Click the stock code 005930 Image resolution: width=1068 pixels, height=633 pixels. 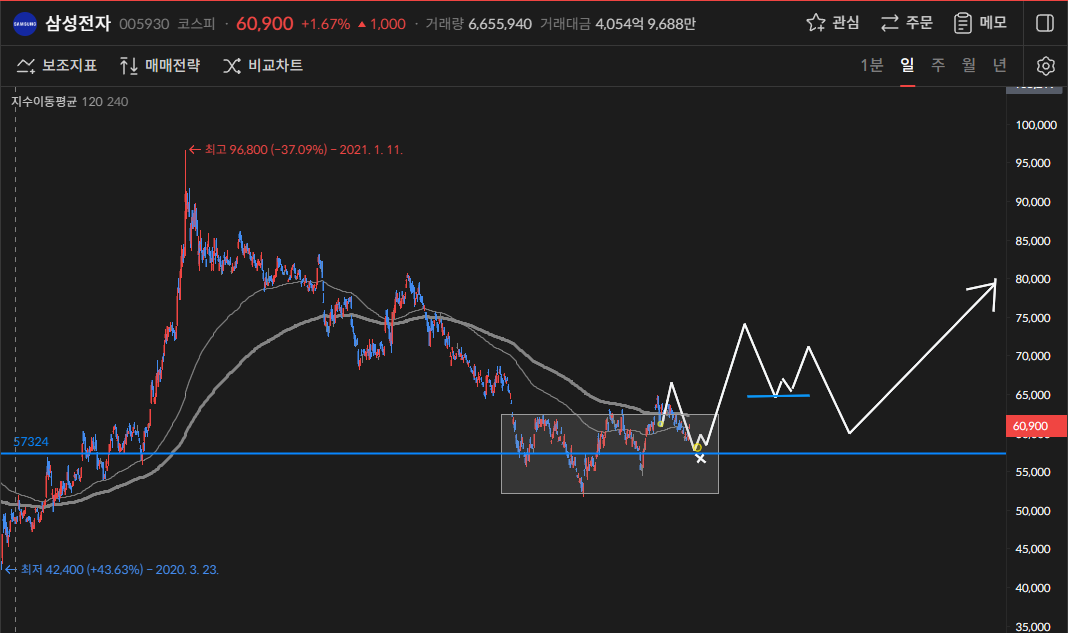pyautogui.click(x=144, y=24)
